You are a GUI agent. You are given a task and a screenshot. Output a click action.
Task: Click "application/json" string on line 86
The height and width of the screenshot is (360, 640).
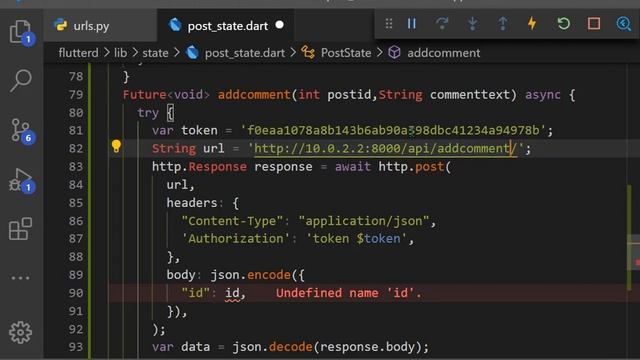click(x=364, y=221)
